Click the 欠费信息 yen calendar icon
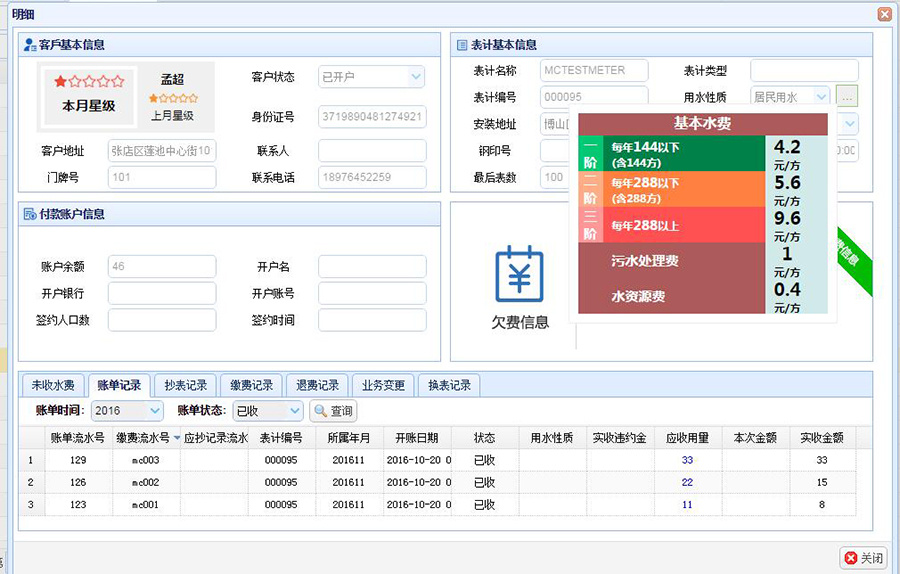This screenshot has height=574, width=900. tap(519, 274)
